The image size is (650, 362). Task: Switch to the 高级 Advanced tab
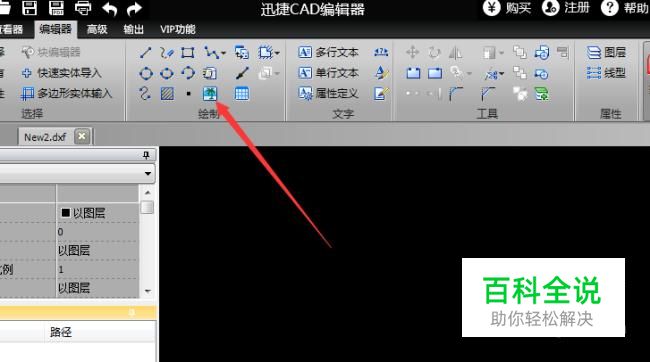pos(97,29)
